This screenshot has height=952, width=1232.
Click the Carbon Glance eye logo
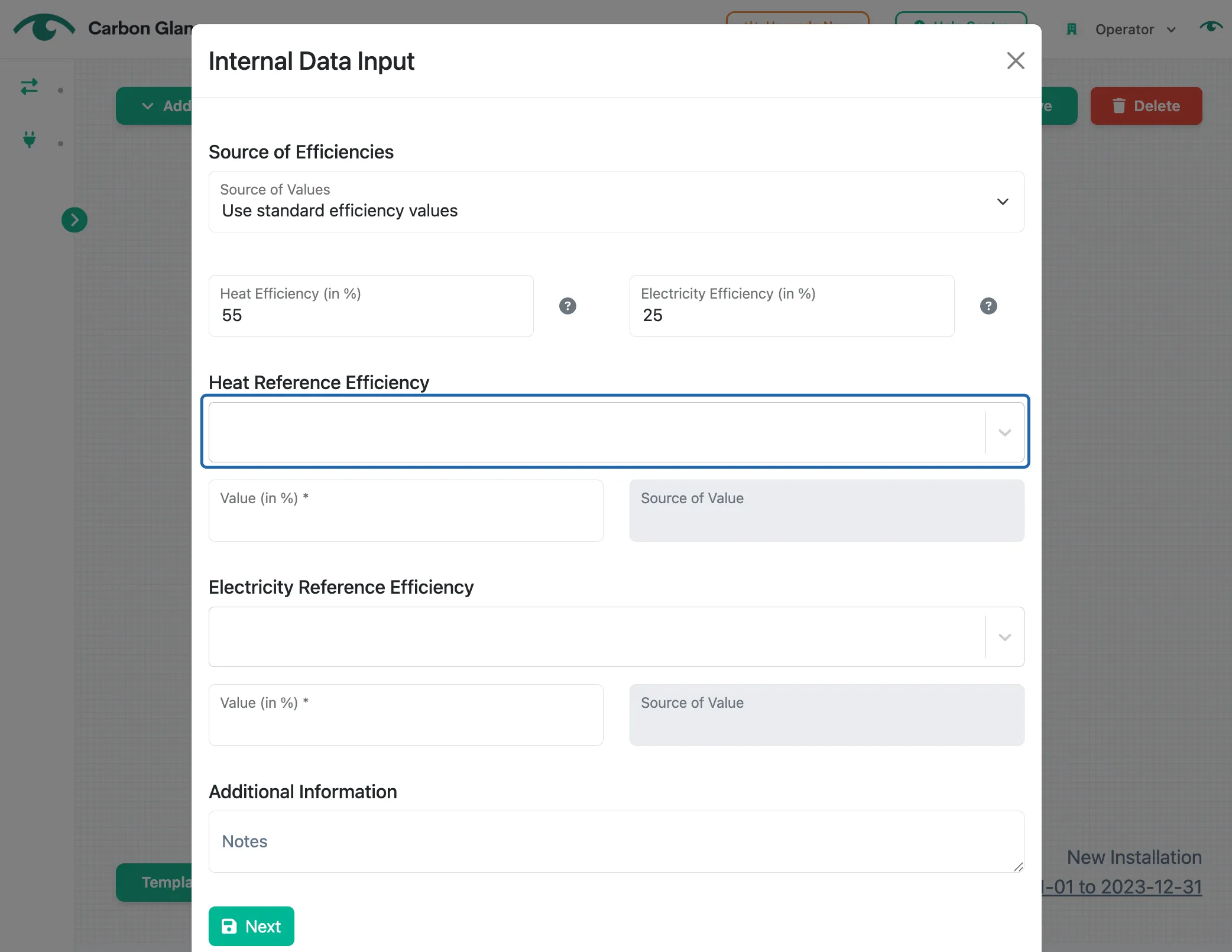pyautogui.click(x=44, y=28)
